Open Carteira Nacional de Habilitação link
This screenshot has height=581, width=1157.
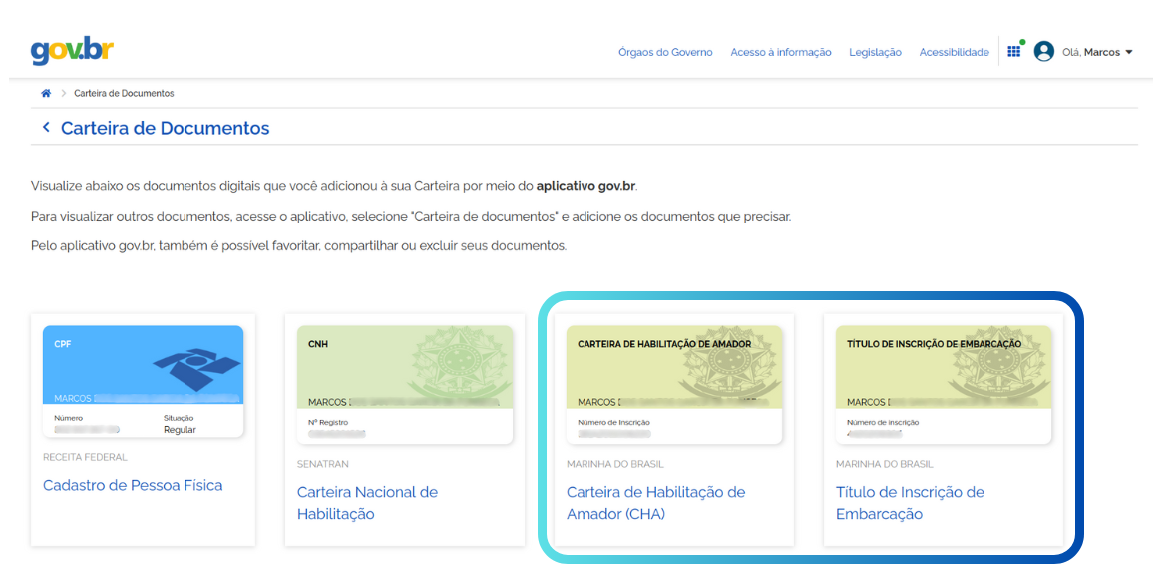[x=367, y=503]
